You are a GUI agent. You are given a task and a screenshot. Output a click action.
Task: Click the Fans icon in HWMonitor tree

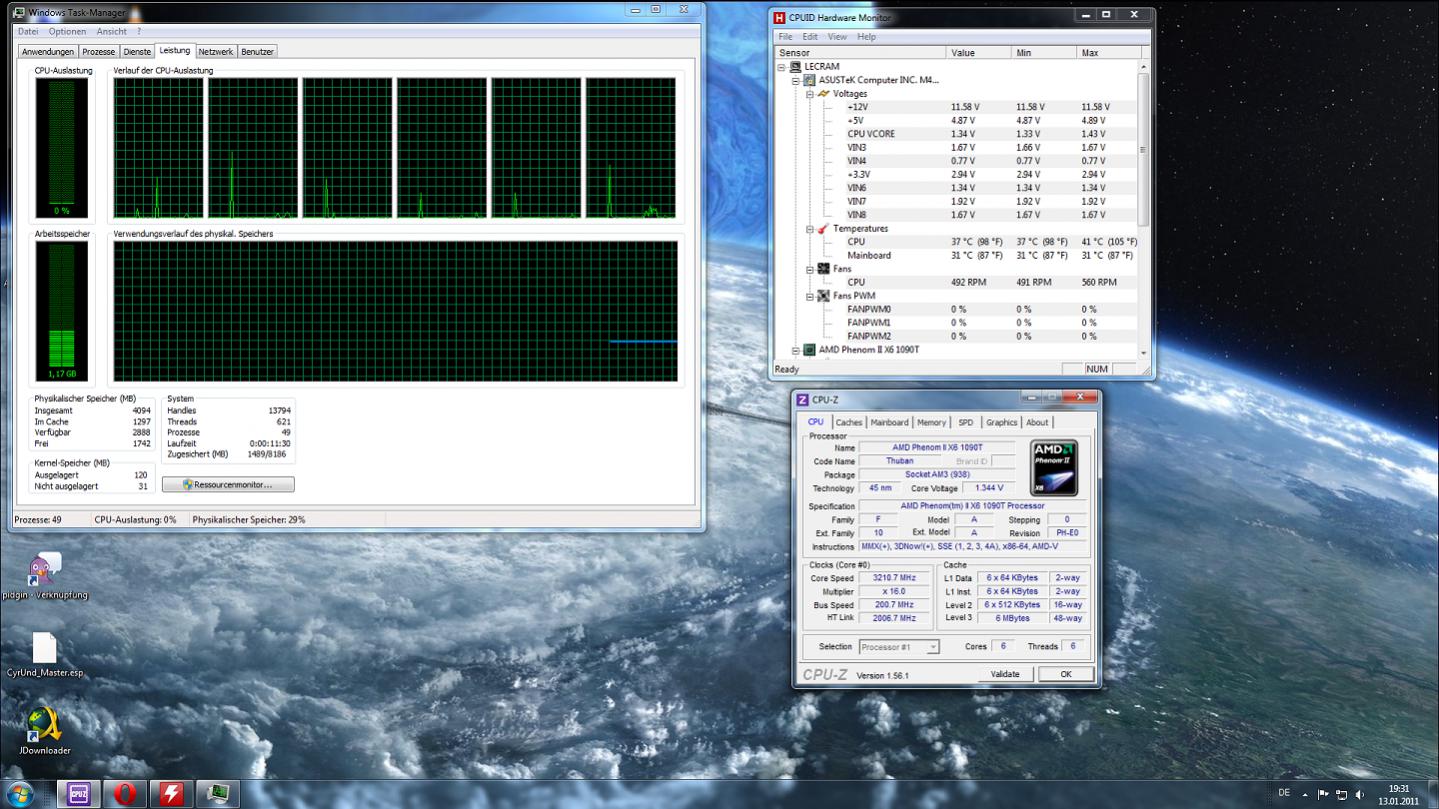tap(823, 269)
